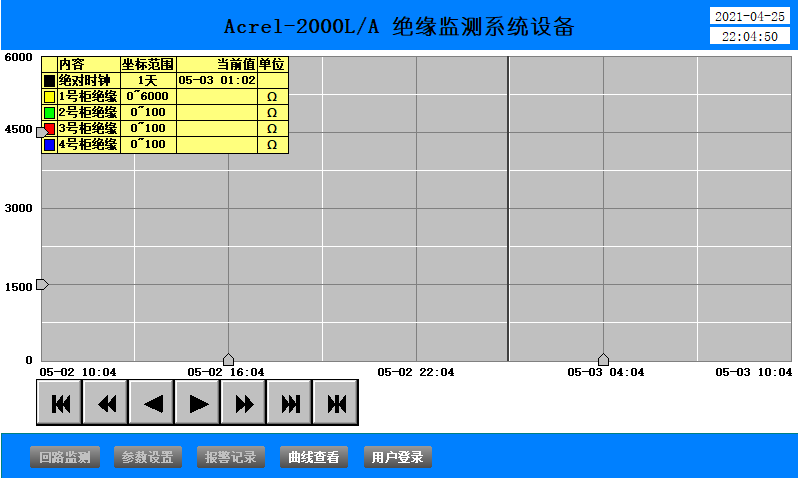This screenshot has height=478, width=798.
Task: Click the 05-03 10:04 time axis label
Action: click(x=754, y=372)
